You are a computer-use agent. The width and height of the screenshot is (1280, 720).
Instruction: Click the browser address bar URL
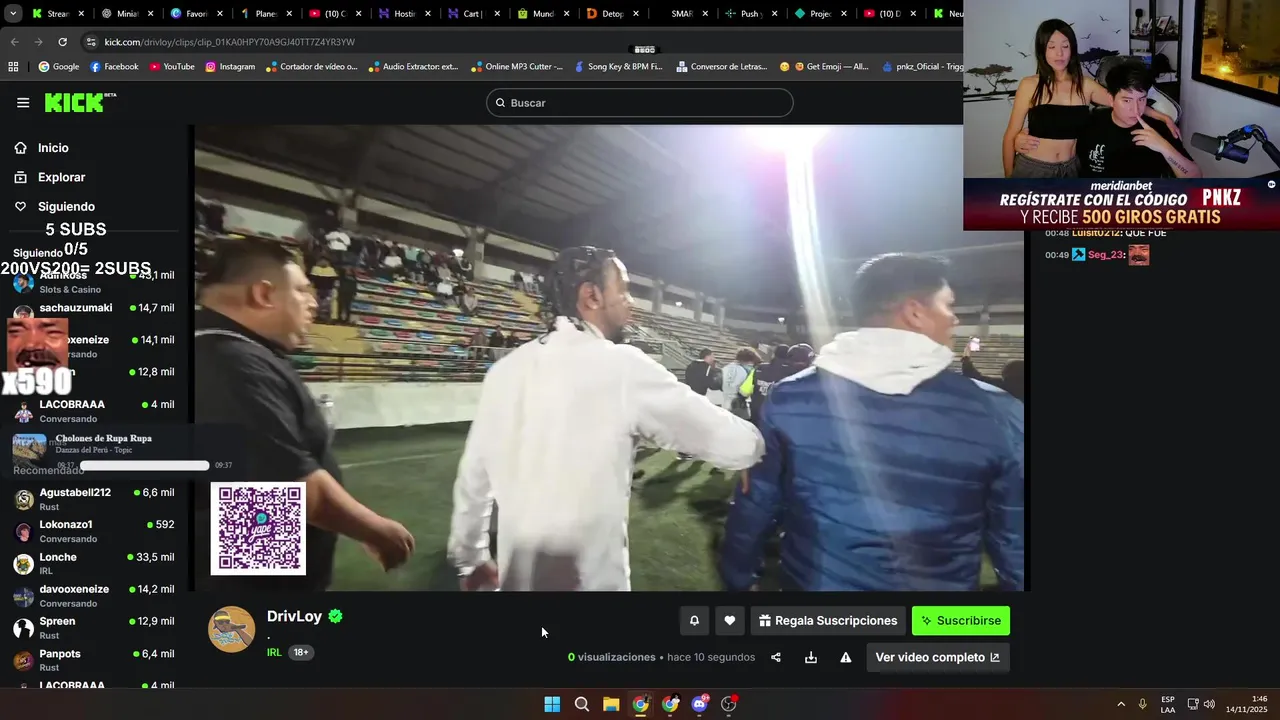pos(230,42)
